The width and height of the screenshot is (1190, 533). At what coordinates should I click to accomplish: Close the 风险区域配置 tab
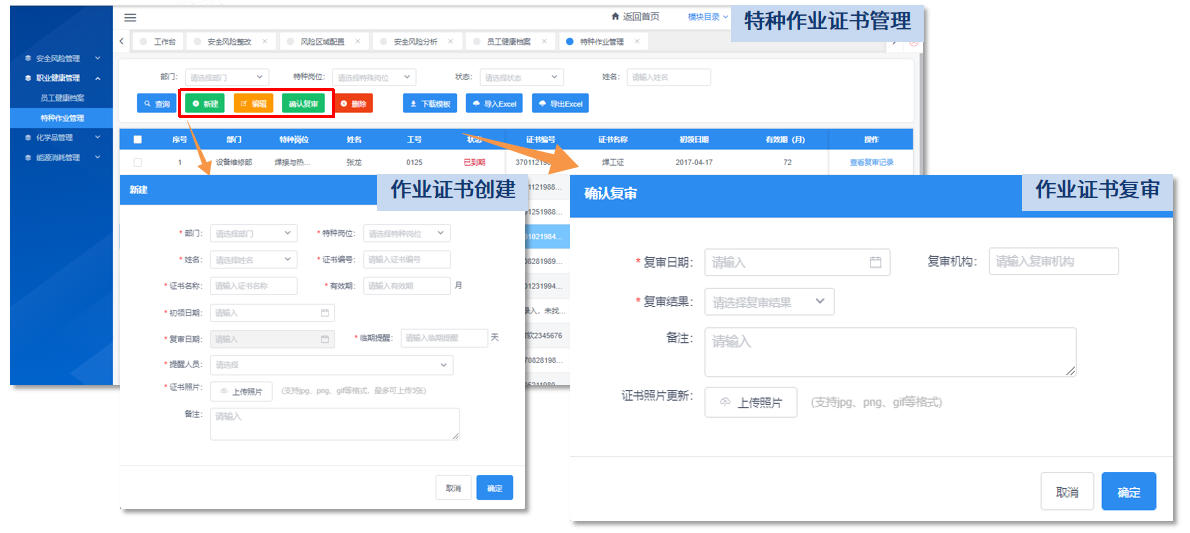[357, 42]
